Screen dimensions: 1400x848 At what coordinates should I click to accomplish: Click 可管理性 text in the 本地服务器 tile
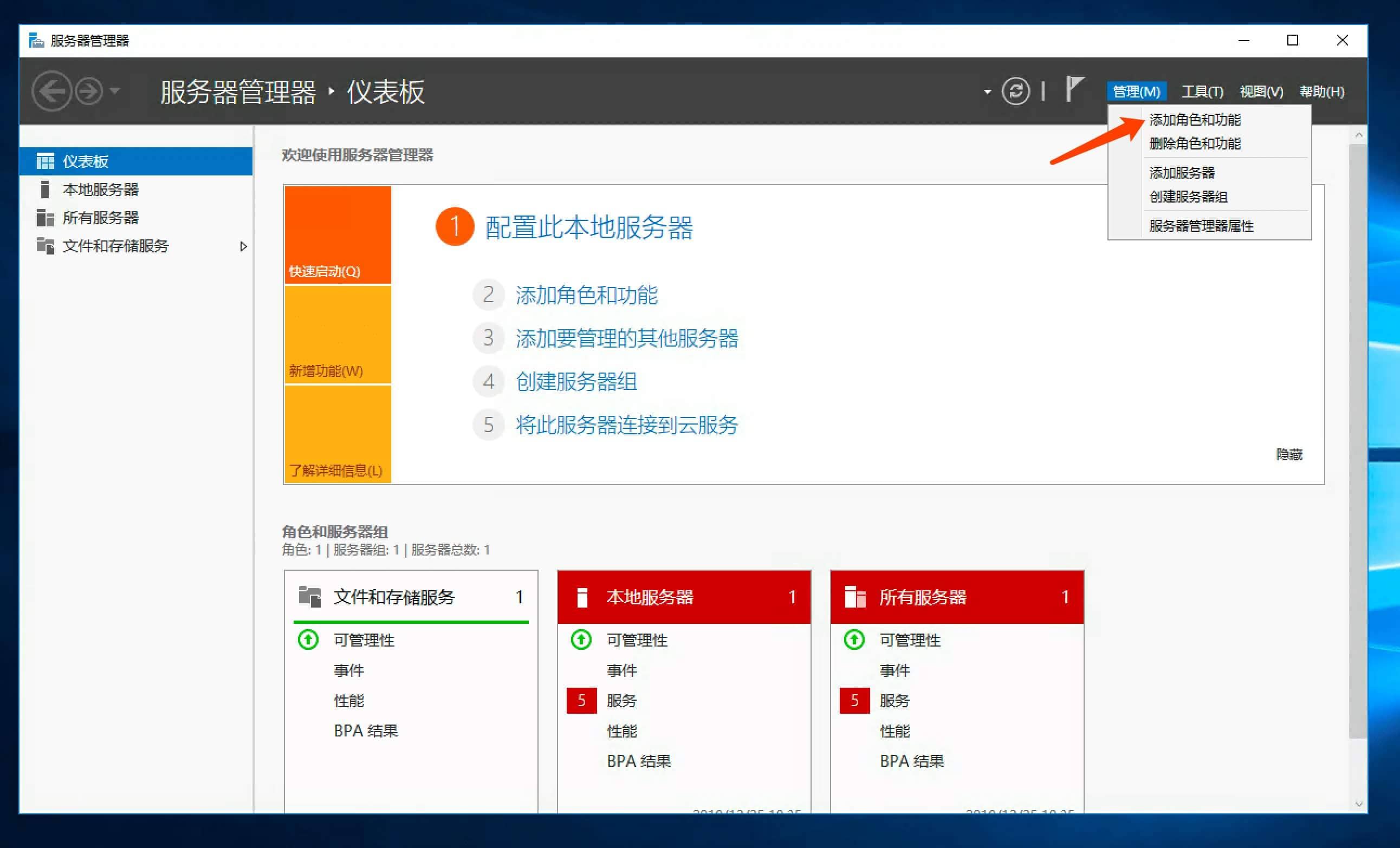pos(637,640)
